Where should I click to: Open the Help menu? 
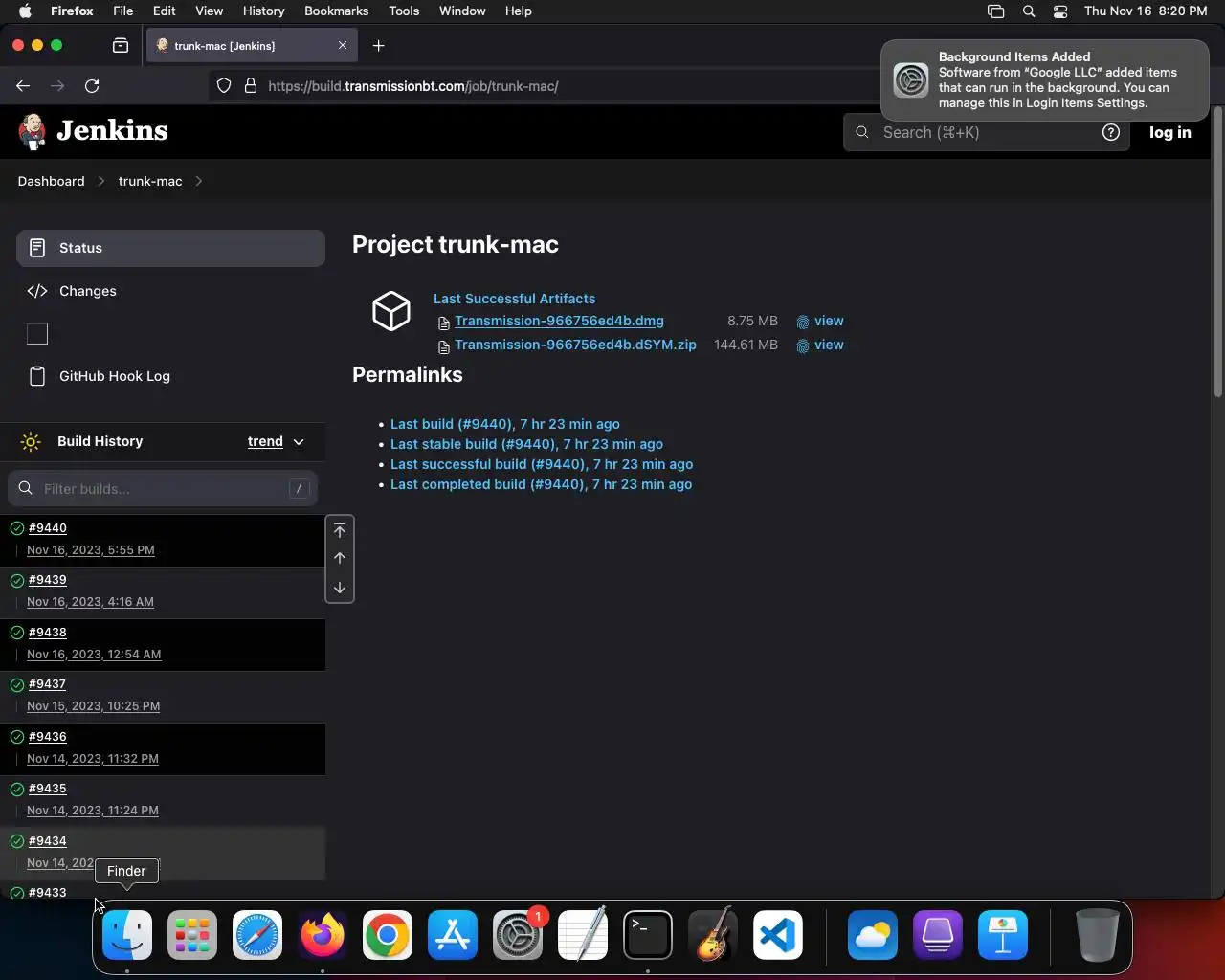(x=518, y=11)
